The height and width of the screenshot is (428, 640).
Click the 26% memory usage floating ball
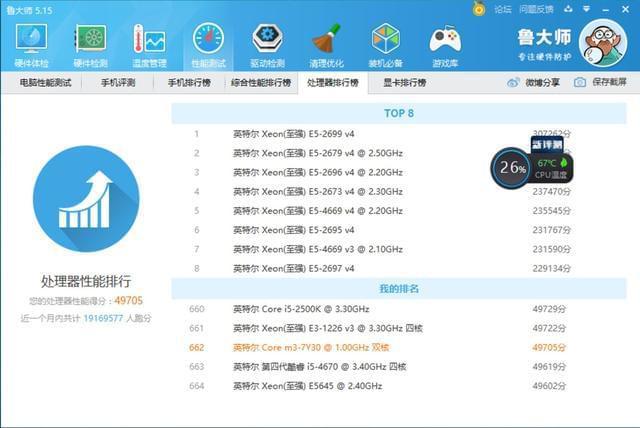coord(512,167)
